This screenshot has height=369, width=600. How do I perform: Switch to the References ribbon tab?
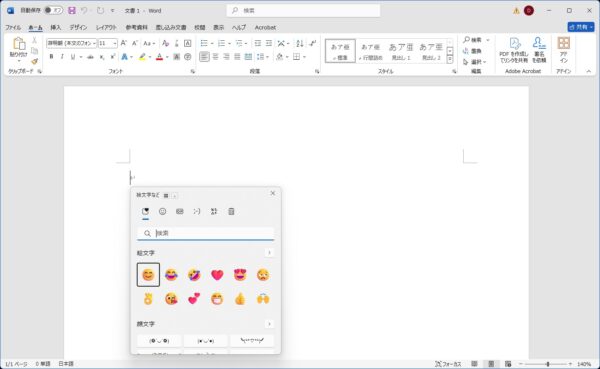(x=137, y=27)
